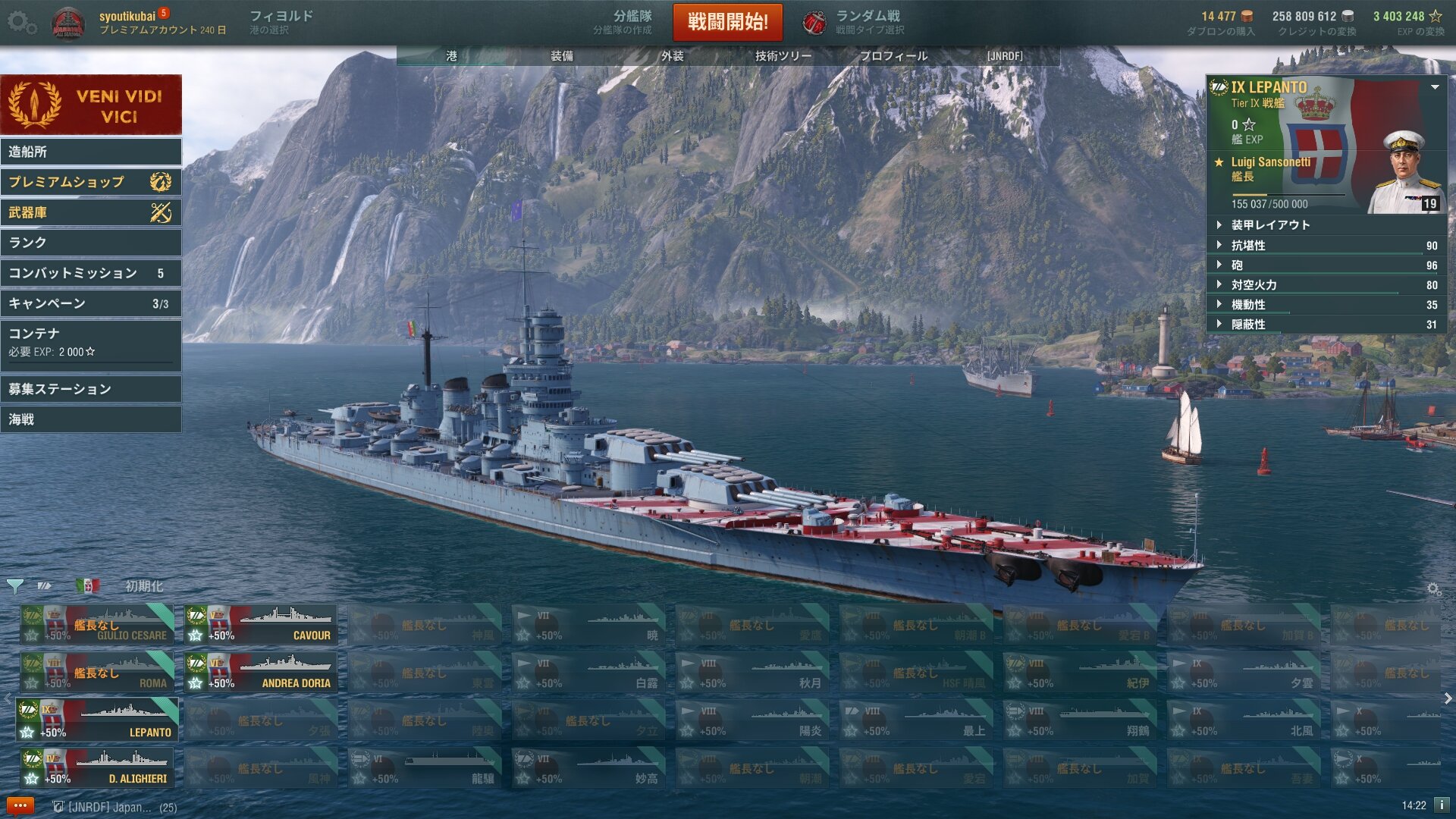1456x819 pixels.
Task: Switch to the 装備 tab
Action: click(x=562, y=56)
